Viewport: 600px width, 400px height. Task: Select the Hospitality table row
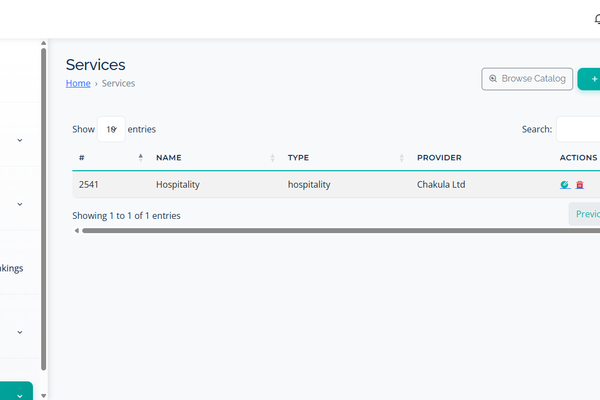tap(300, 185)
